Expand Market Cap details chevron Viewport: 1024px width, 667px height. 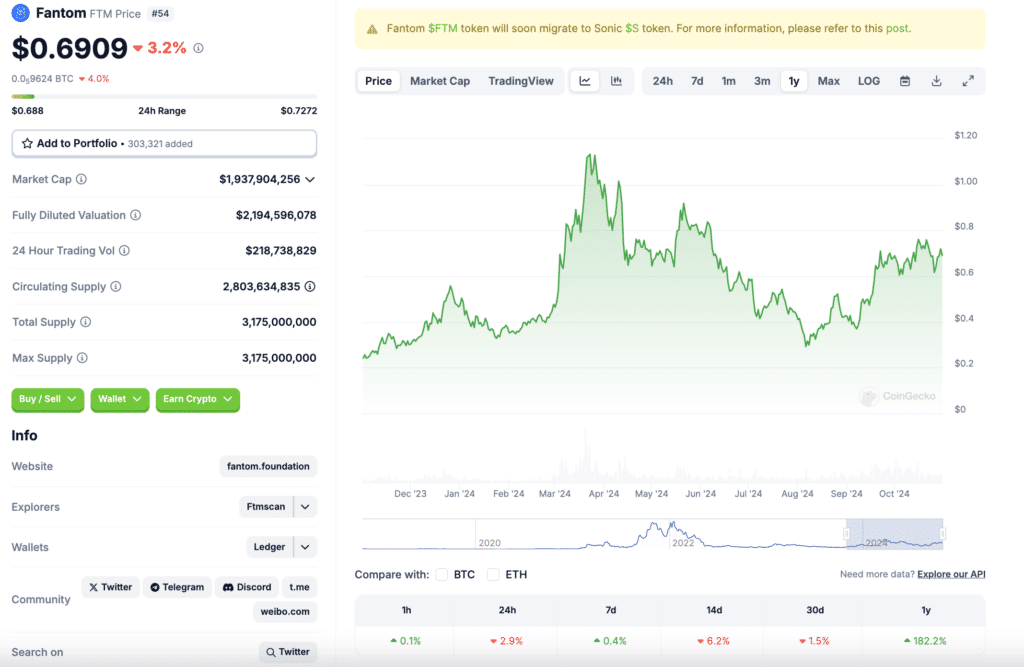tap(310, 180)
